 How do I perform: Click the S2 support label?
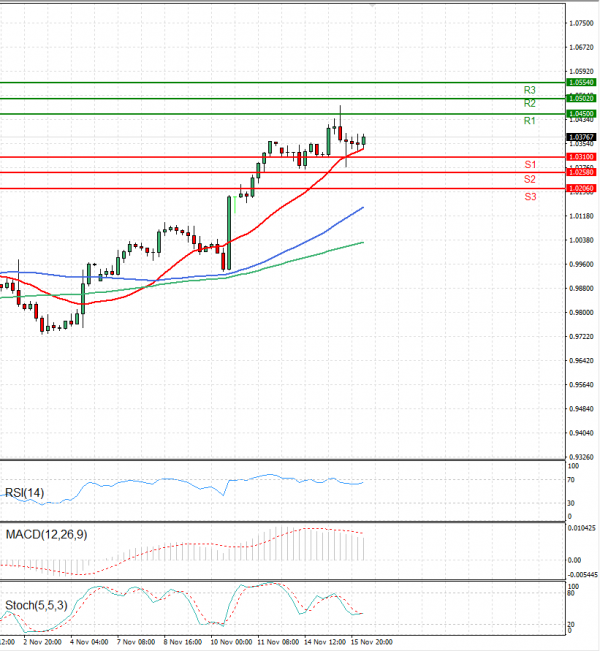(x=530, y=179)
